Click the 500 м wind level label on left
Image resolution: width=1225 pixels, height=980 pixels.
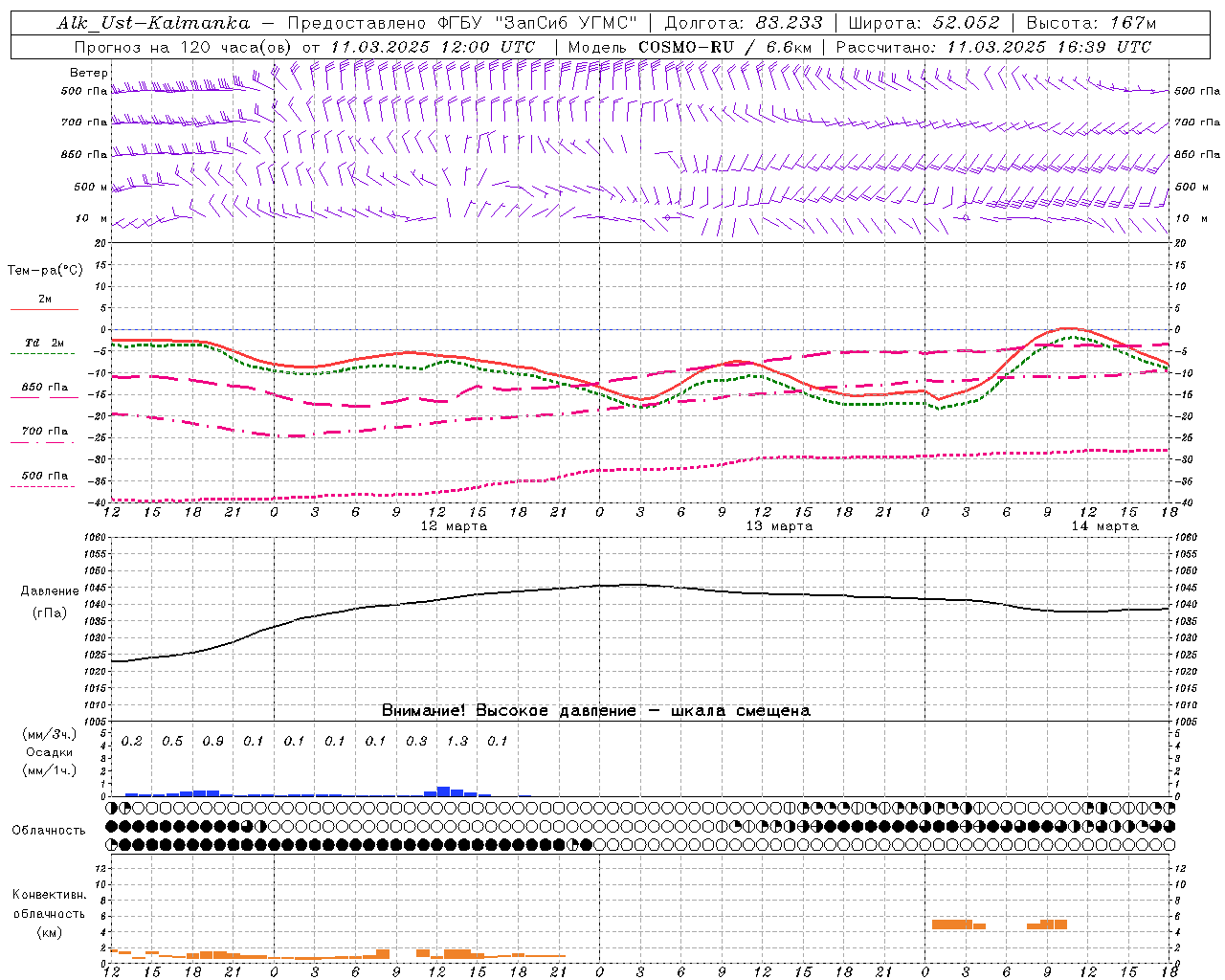click(x=91, y=187)
